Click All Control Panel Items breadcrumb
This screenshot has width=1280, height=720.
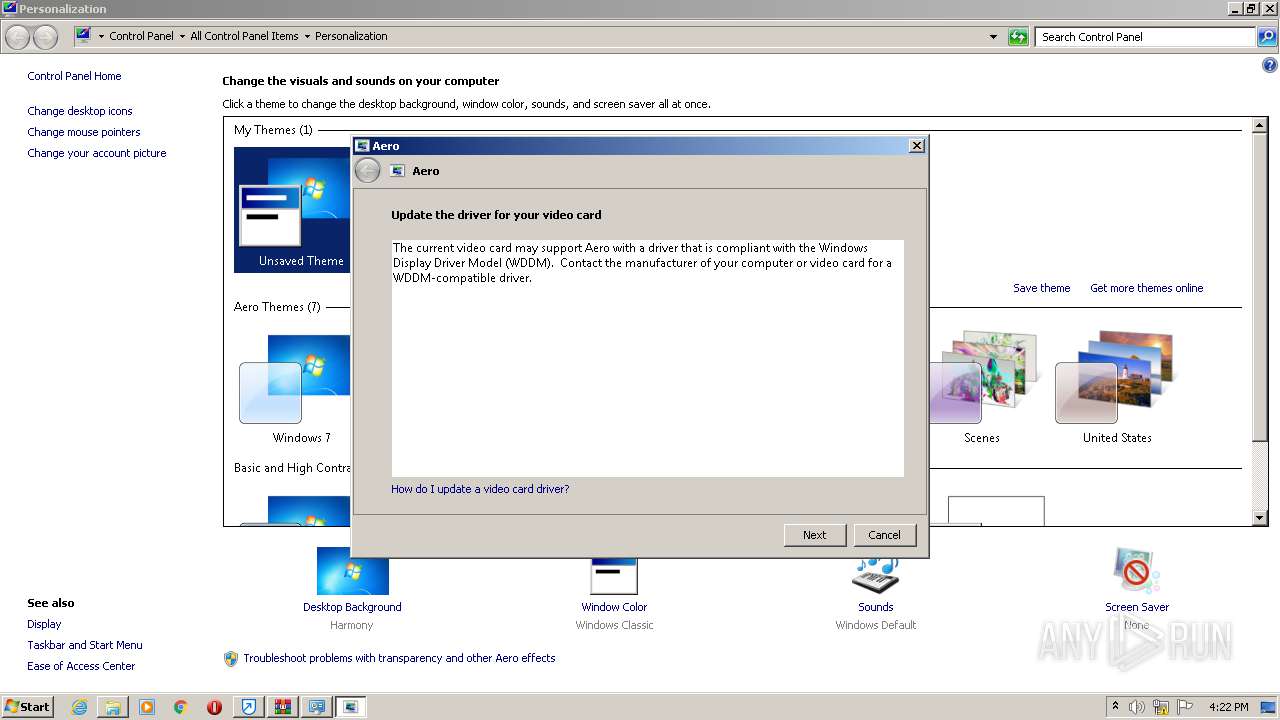click(244, 36)
